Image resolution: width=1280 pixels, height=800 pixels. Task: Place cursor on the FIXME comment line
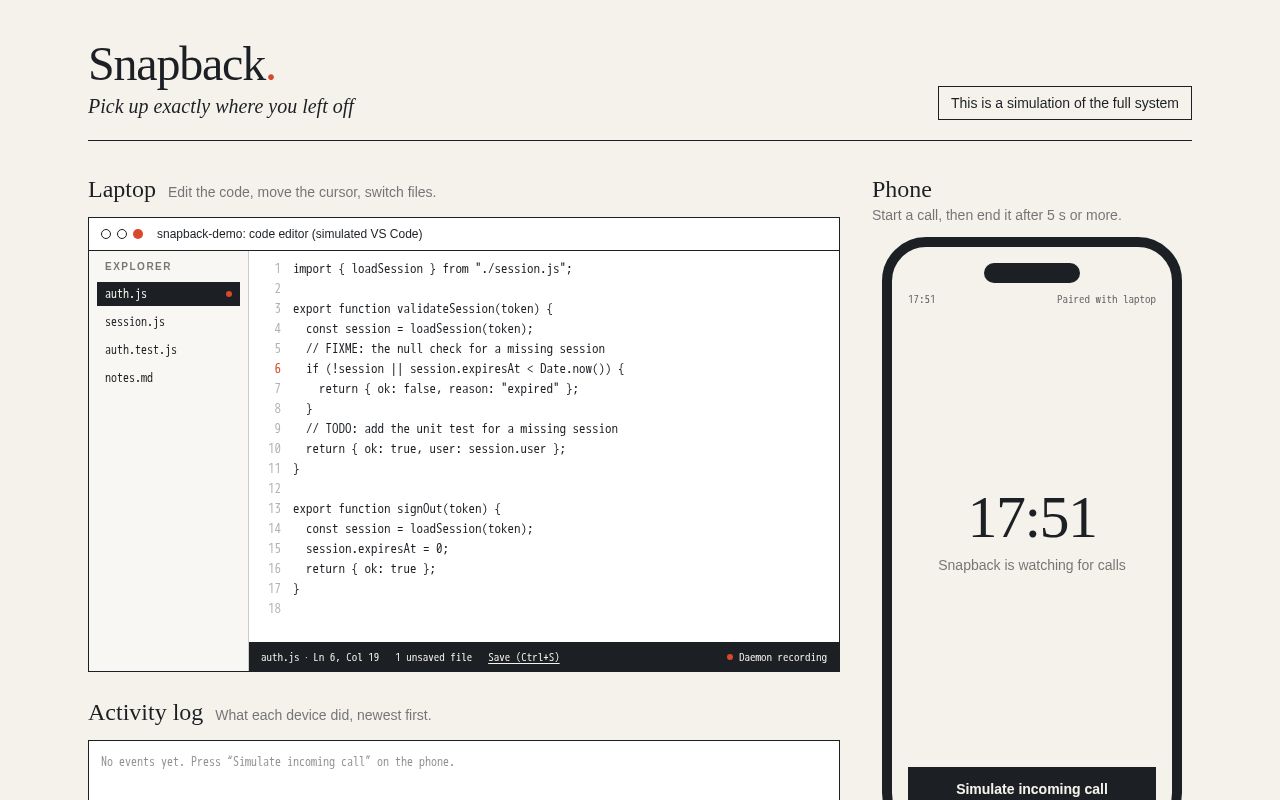click(x=455, y=349)
